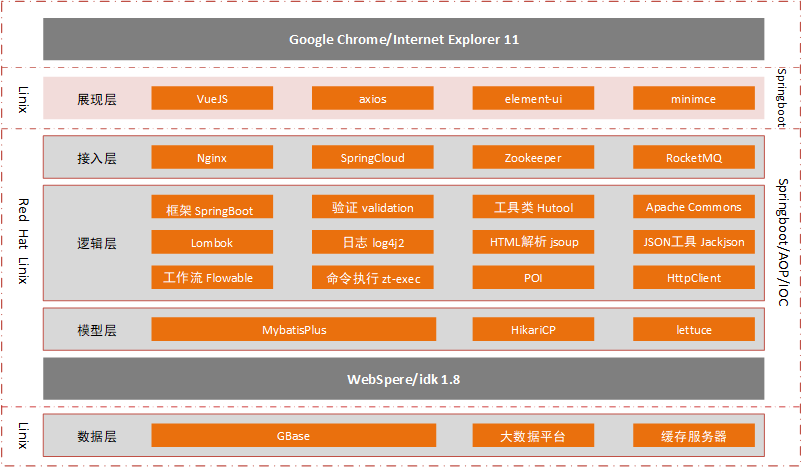Select the 逻辑层 label
The height and width of the screenshot is (467, 802).
click(x=97, y=243)
